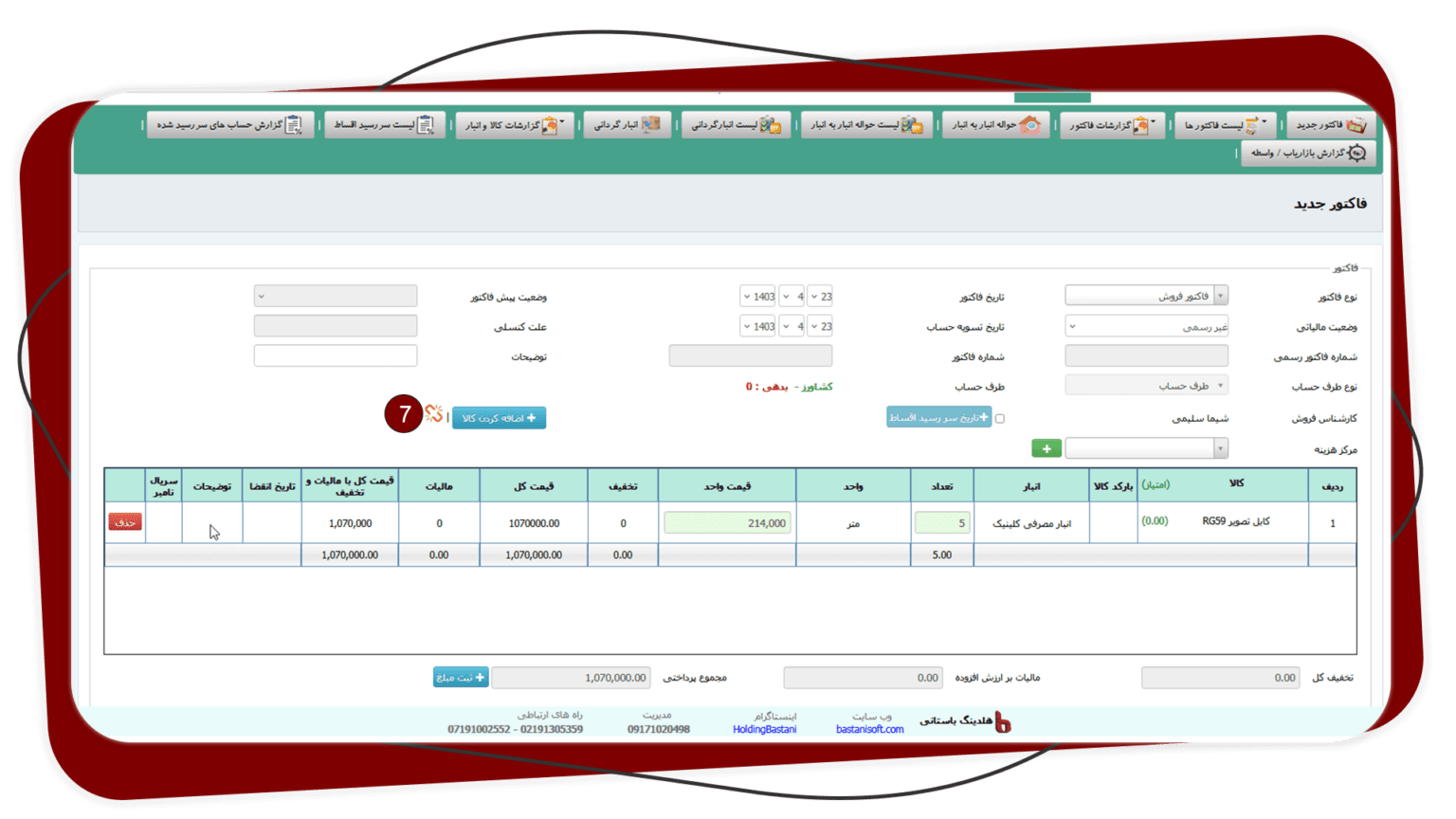Click the اضافه کردن کالا button

[499, 418]
